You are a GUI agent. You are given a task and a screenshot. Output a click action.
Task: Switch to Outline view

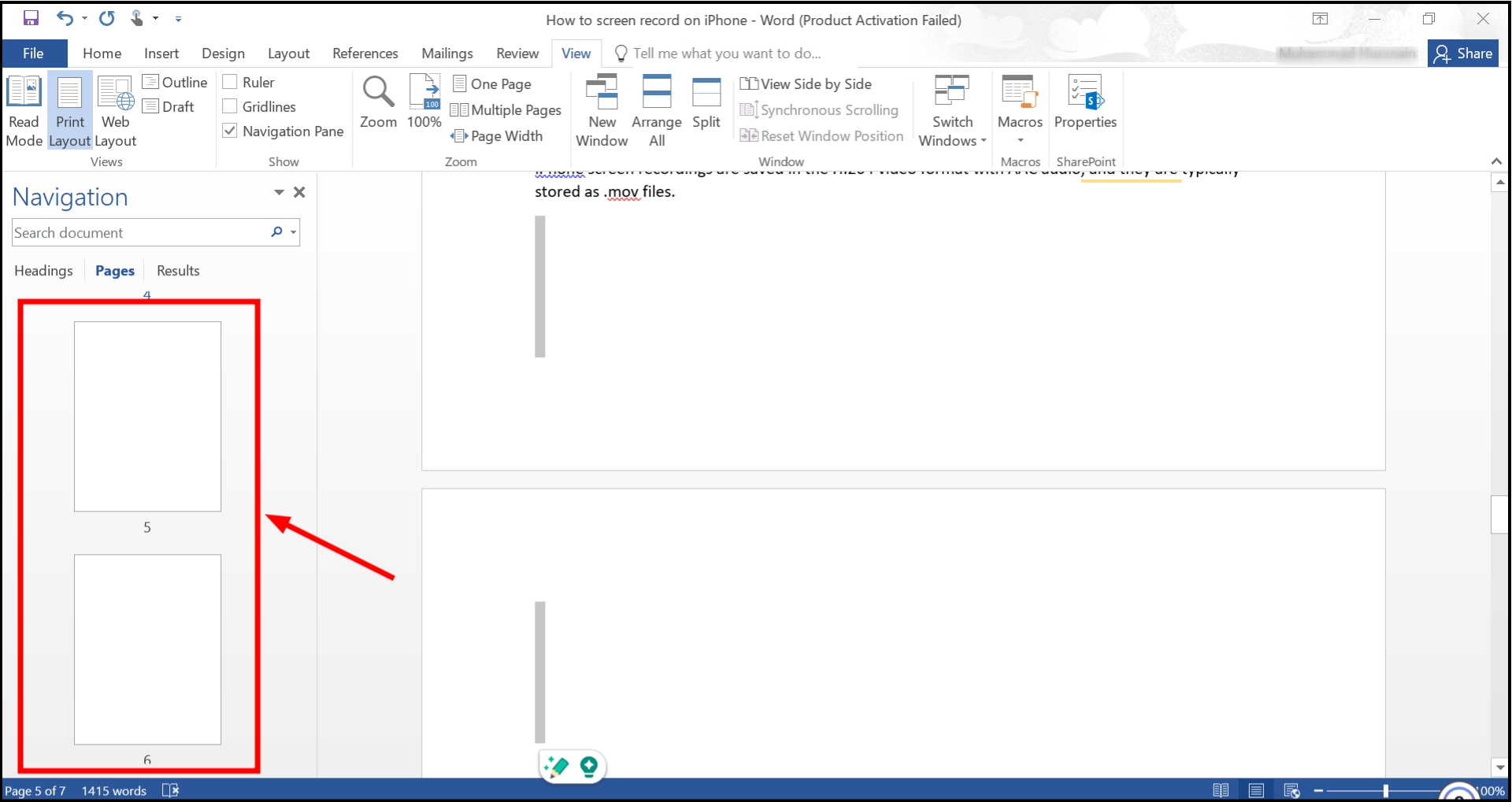pyautogui.click(x=175, y=82)
